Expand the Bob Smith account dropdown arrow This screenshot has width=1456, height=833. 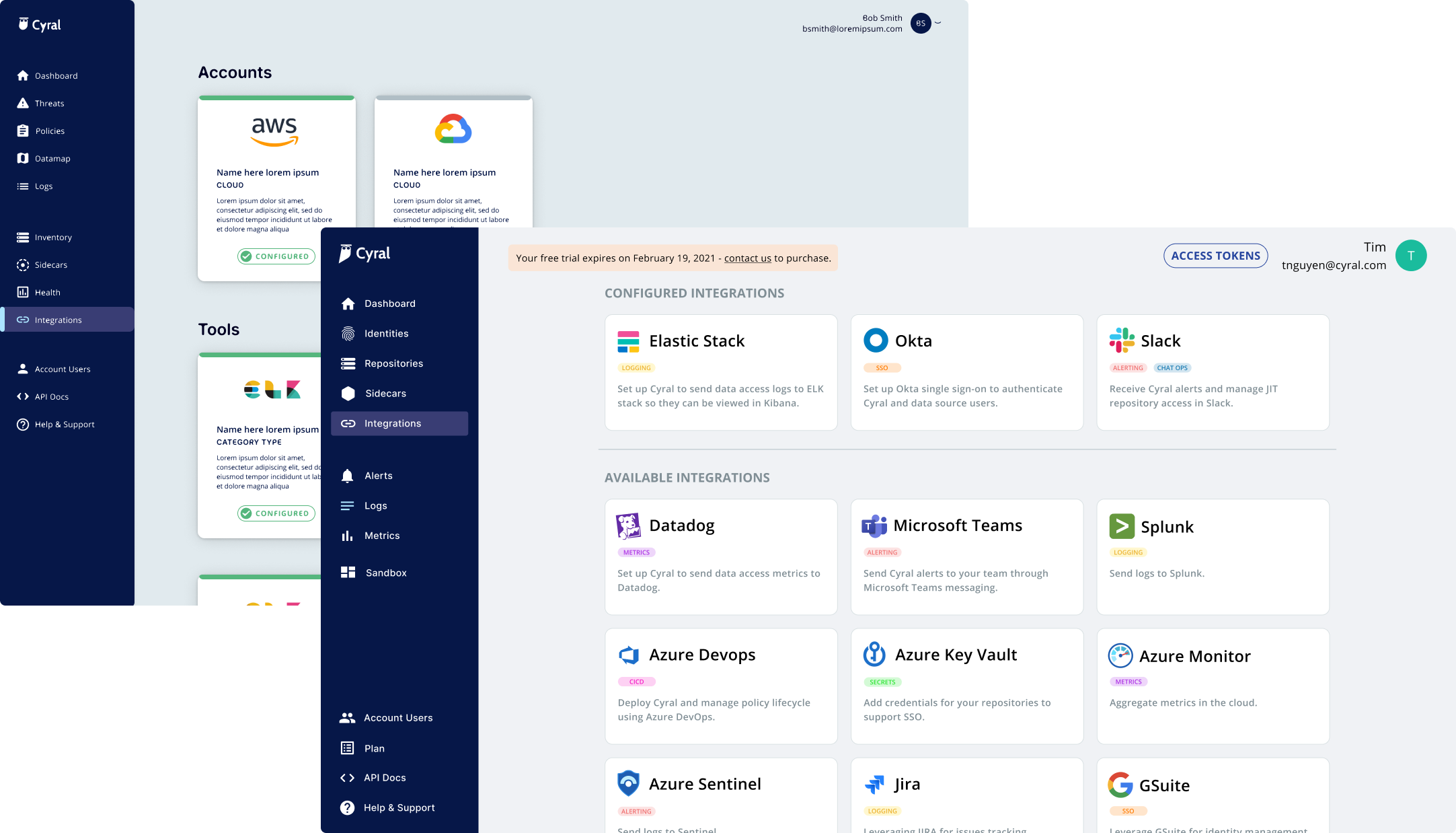pos(938,23)
